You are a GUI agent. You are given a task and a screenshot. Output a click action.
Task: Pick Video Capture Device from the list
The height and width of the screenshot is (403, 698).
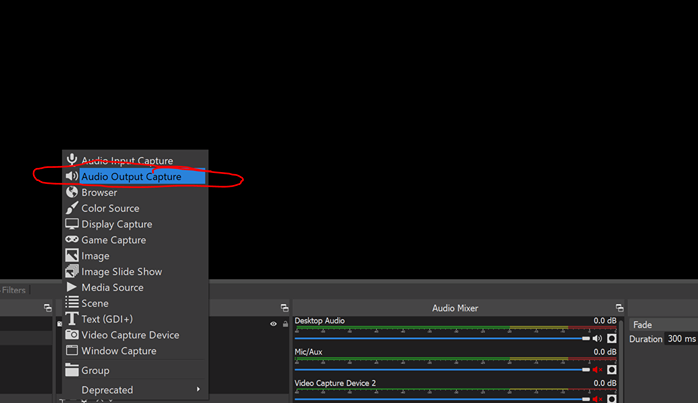click(x=135, y=335)
